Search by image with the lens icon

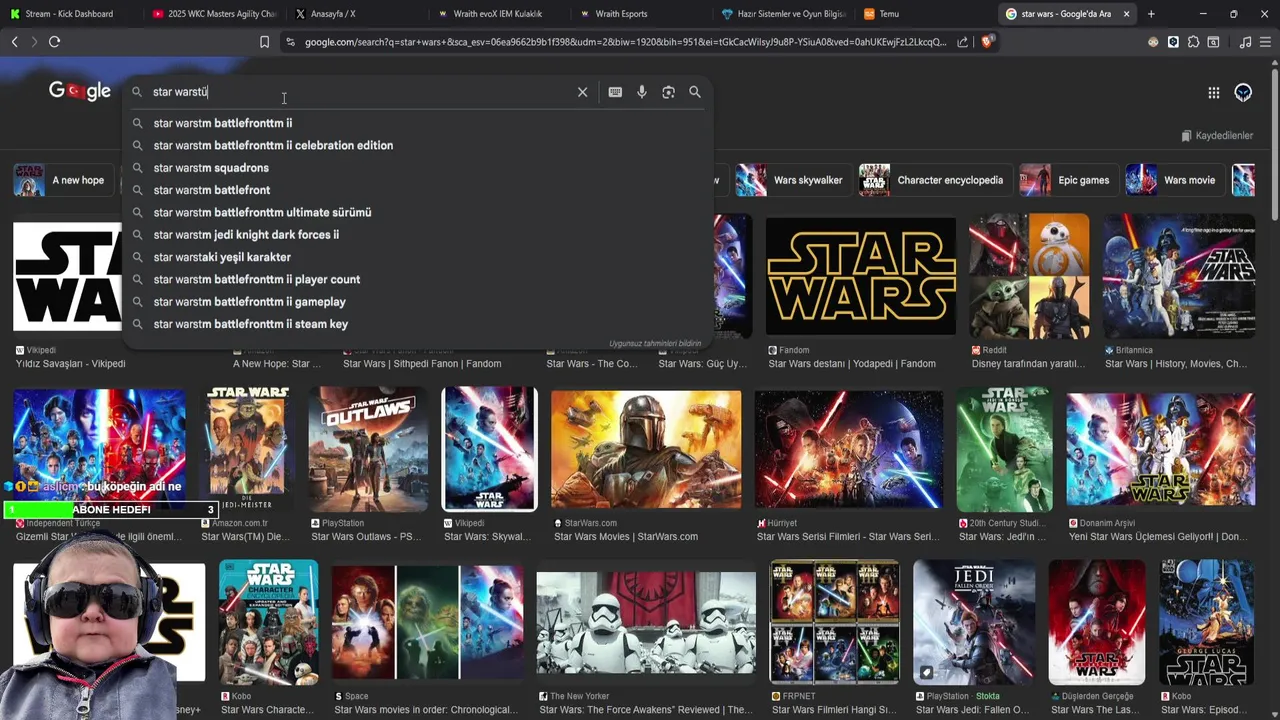(x=668, y=92)
